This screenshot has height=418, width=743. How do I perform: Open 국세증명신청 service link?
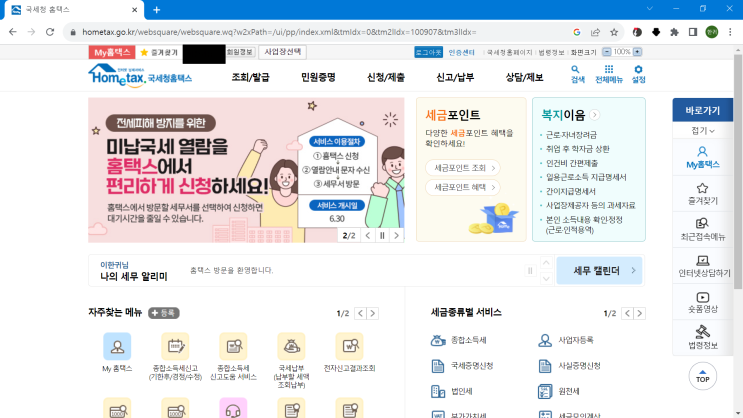click(462, 365)
